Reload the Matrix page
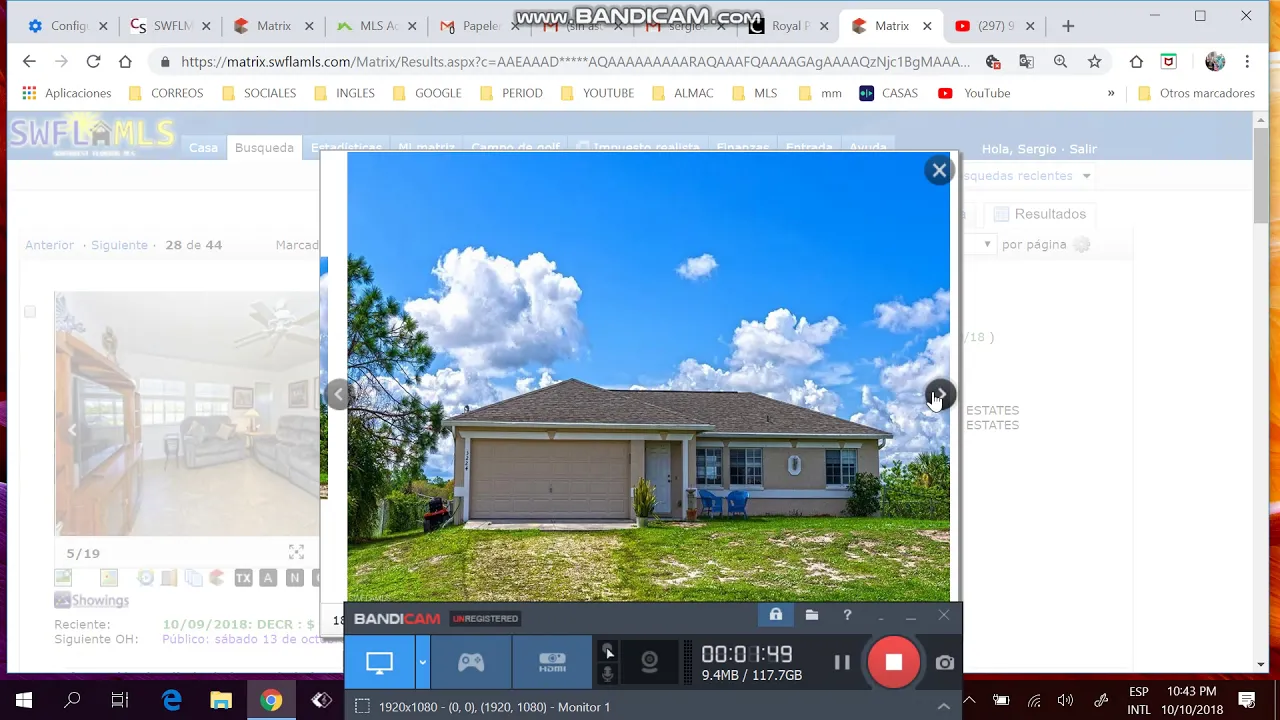1280x720 pixels. point(93,62)
